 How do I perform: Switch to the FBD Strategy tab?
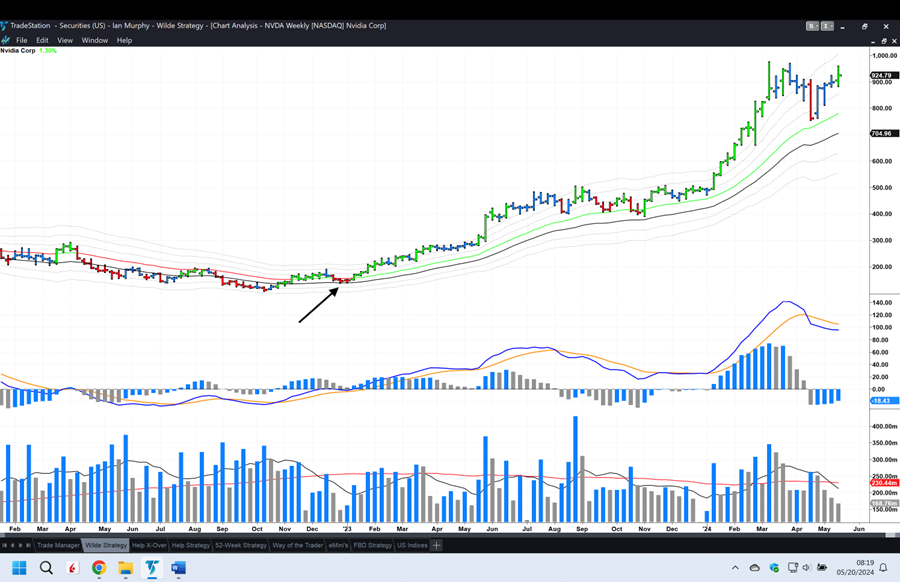click(373, 545)
